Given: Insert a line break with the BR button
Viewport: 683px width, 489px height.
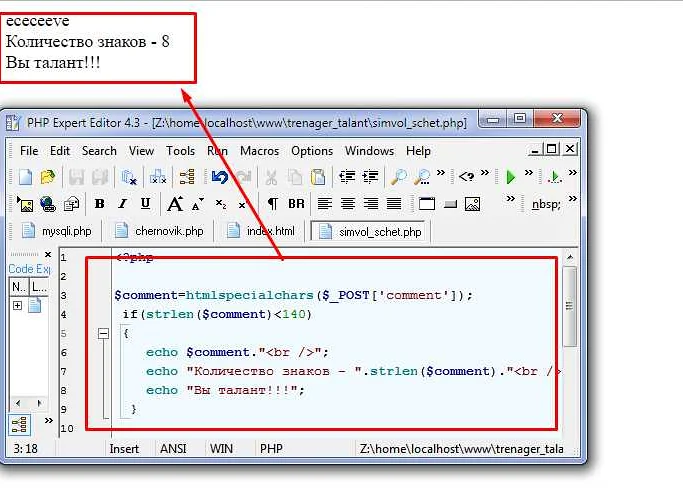Looking at the screenshot, I should [x=296, y=203].
